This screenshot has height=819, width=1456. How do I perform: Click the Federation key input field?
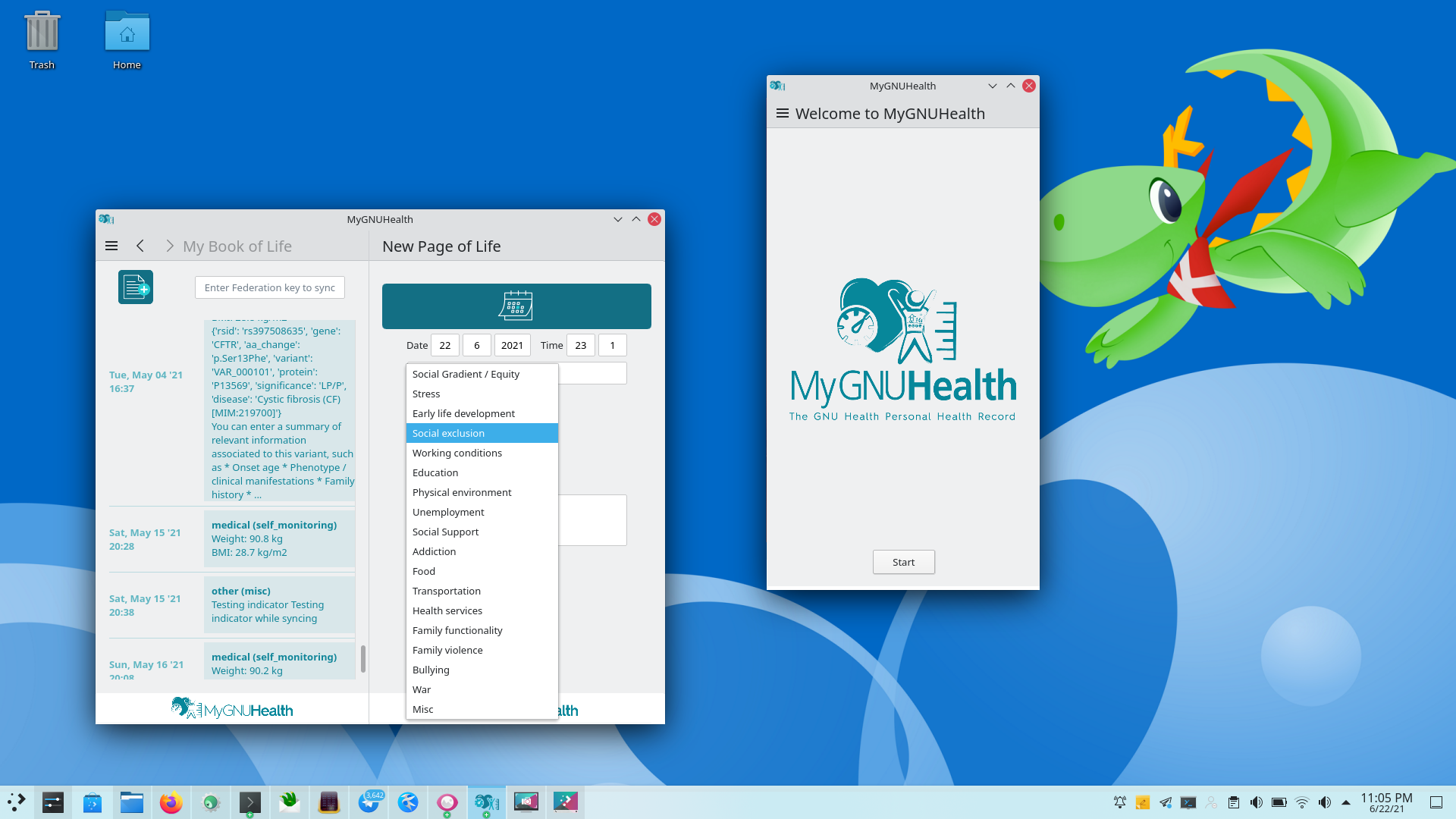tap(270, 287)
